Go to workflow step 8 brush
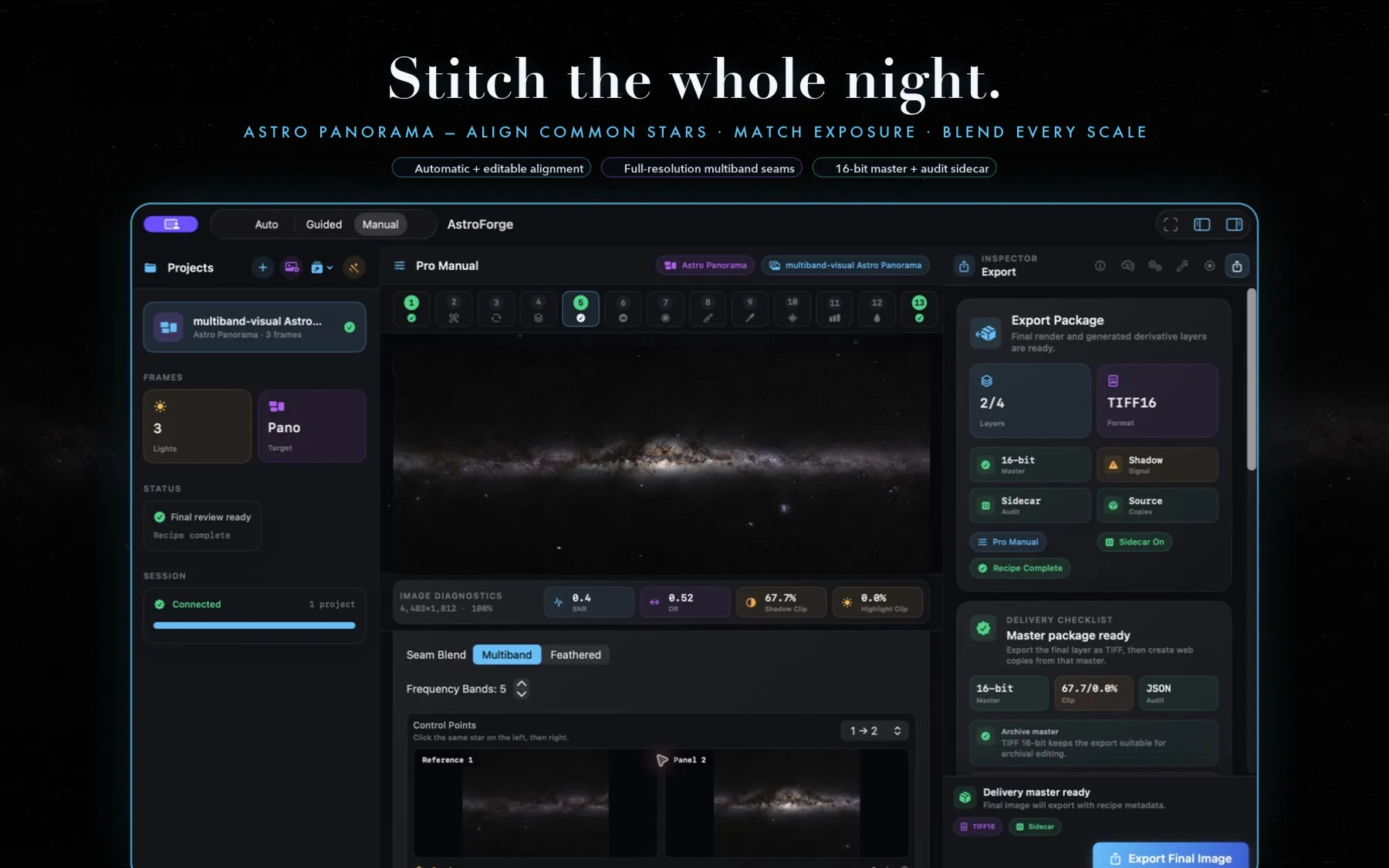 tap(708, 309)
